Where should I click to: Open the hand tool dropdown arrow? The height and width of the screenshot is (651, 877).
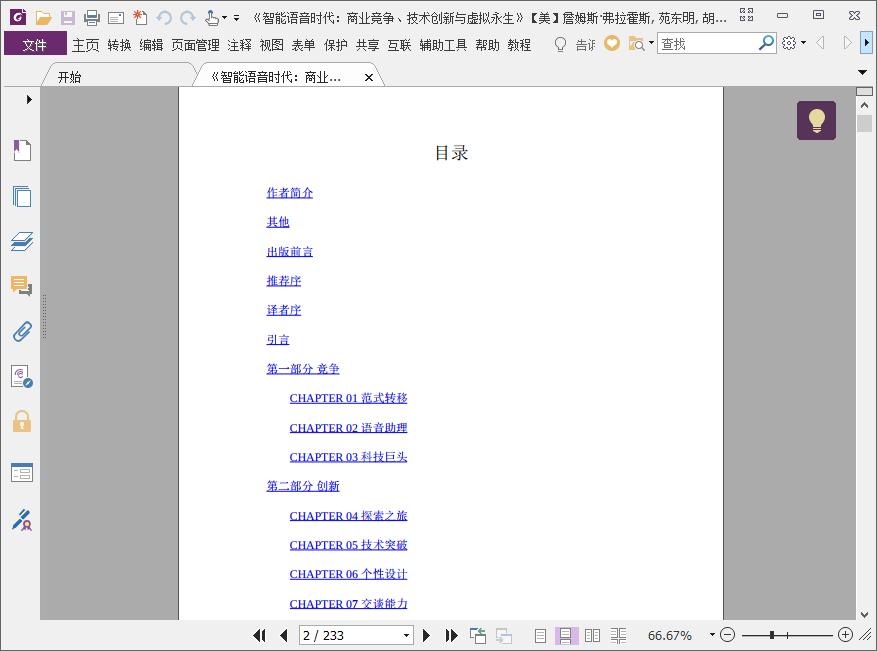tap(224, 18)
